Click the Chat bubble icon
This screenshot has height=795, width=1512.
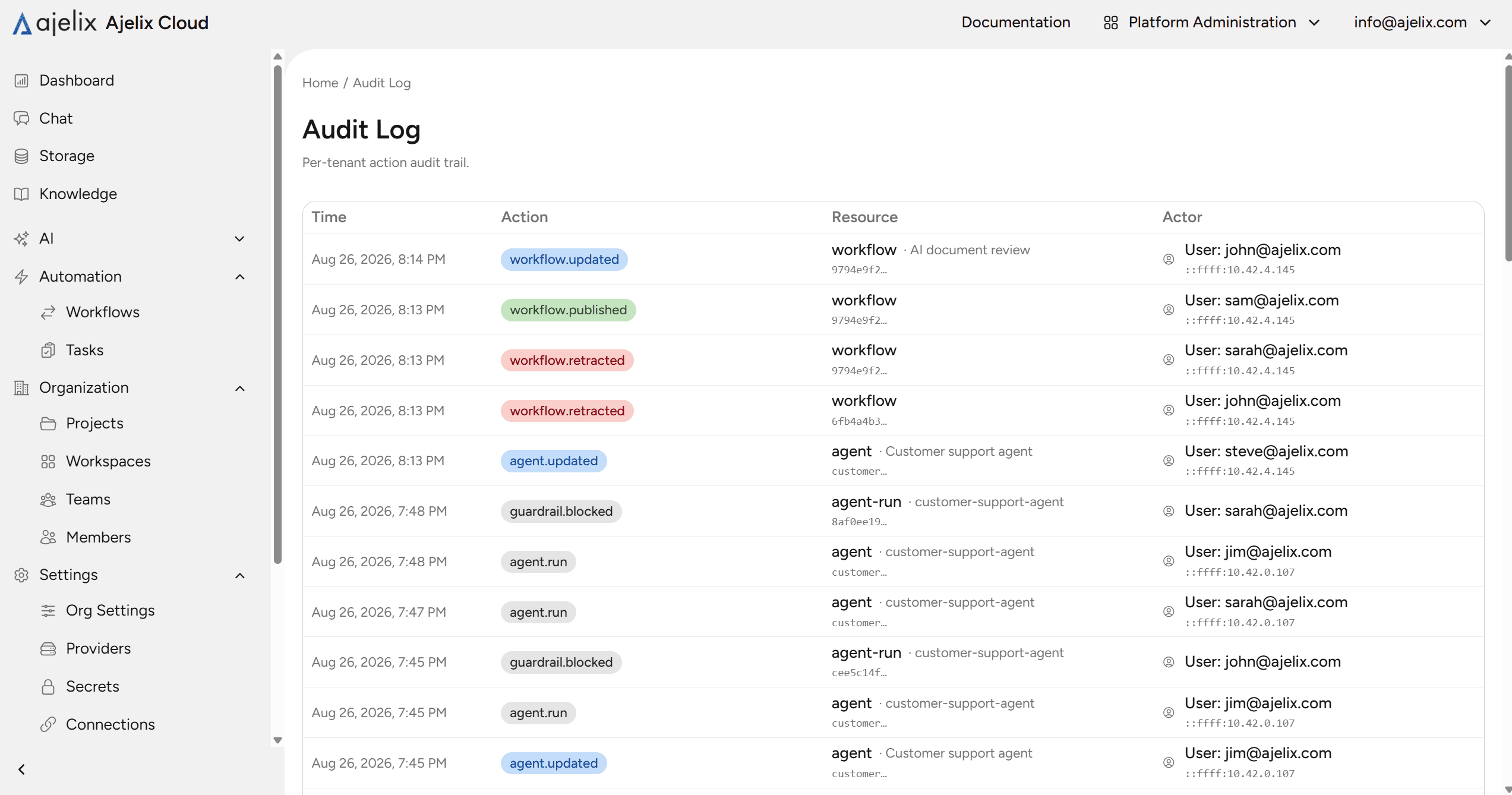[21, 118]
